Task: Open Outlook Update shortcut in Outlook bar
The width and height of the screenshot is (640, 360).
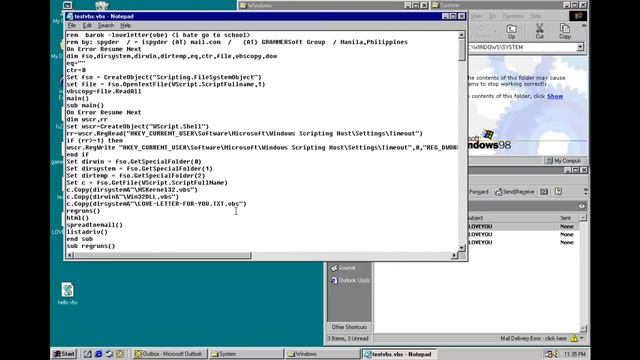Action: point(350,280)
